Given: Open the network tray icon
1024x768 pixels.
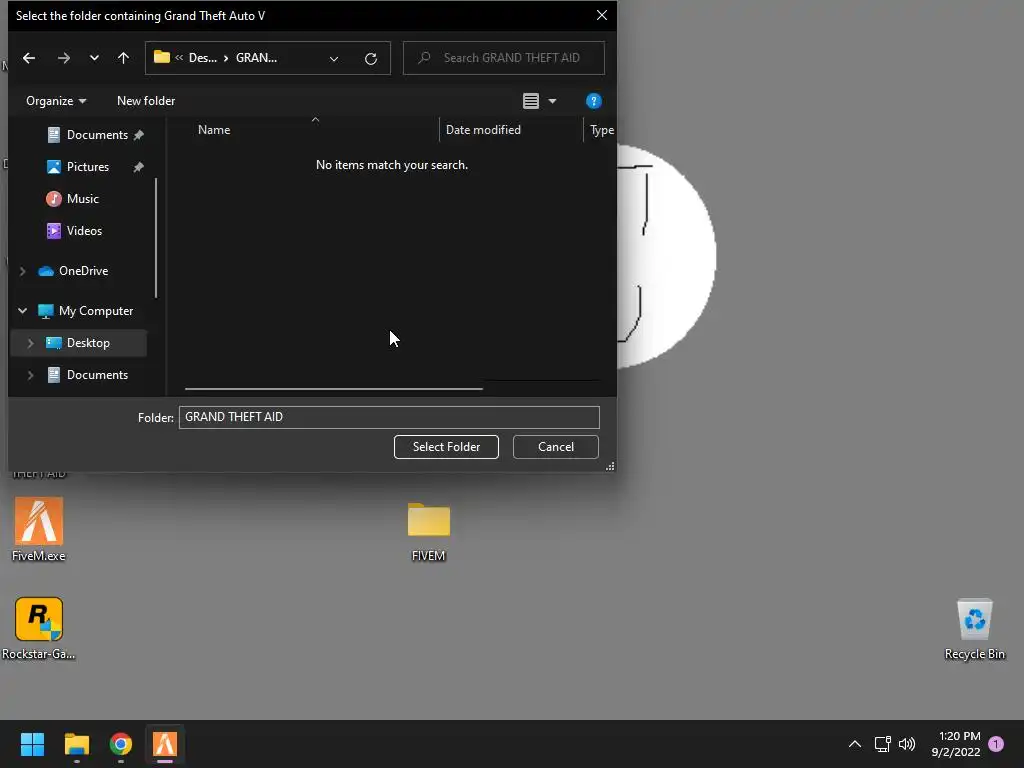Looking at the screenshot, I should pyautogui.click(x=882, y=744).
